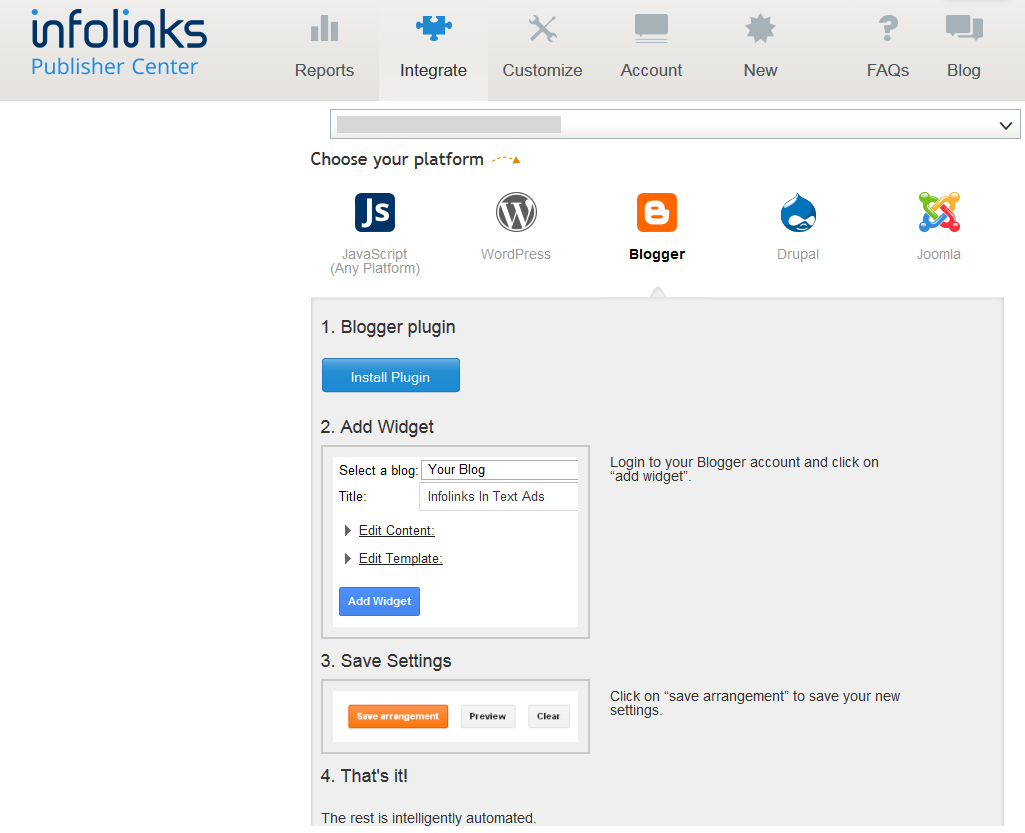Image resolution: width=1025 pixels, height=833 pixels.
Task: Open the Integrate menu label
Action: coord(433,71)
